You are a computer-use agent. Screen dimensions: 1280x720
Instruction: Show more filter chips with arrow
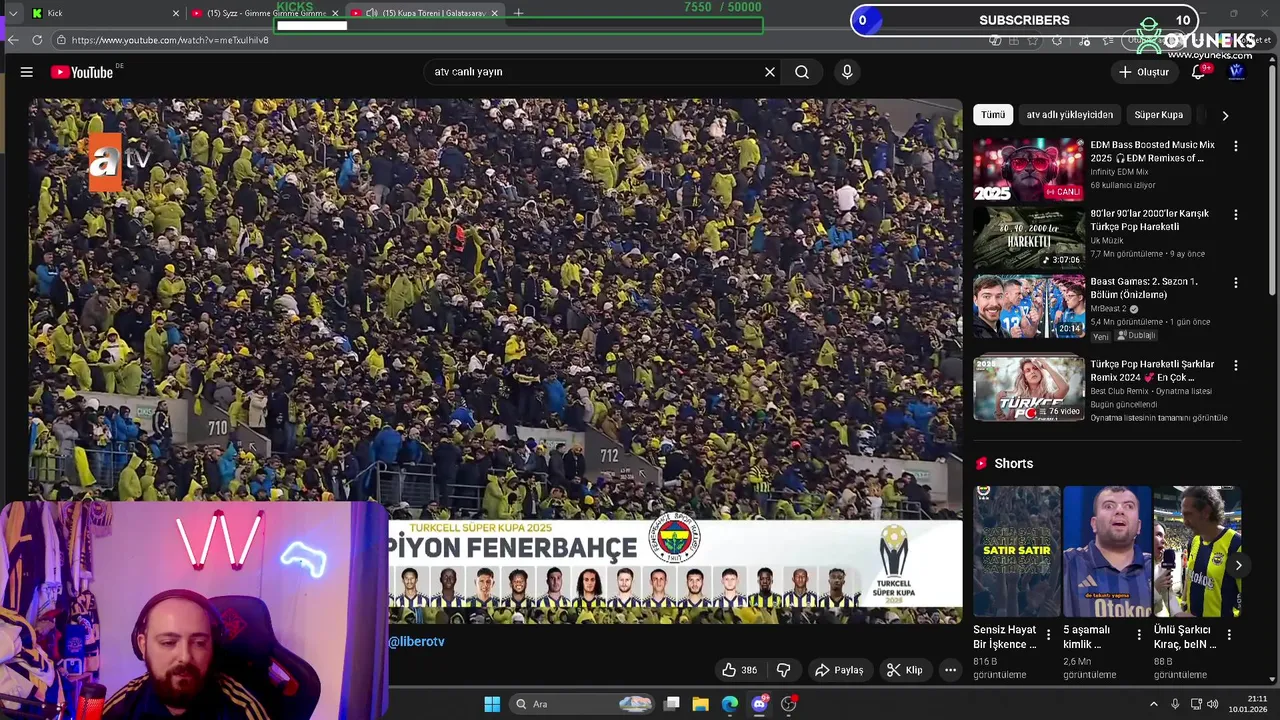pyautogui.click(x=1225, y=115)
